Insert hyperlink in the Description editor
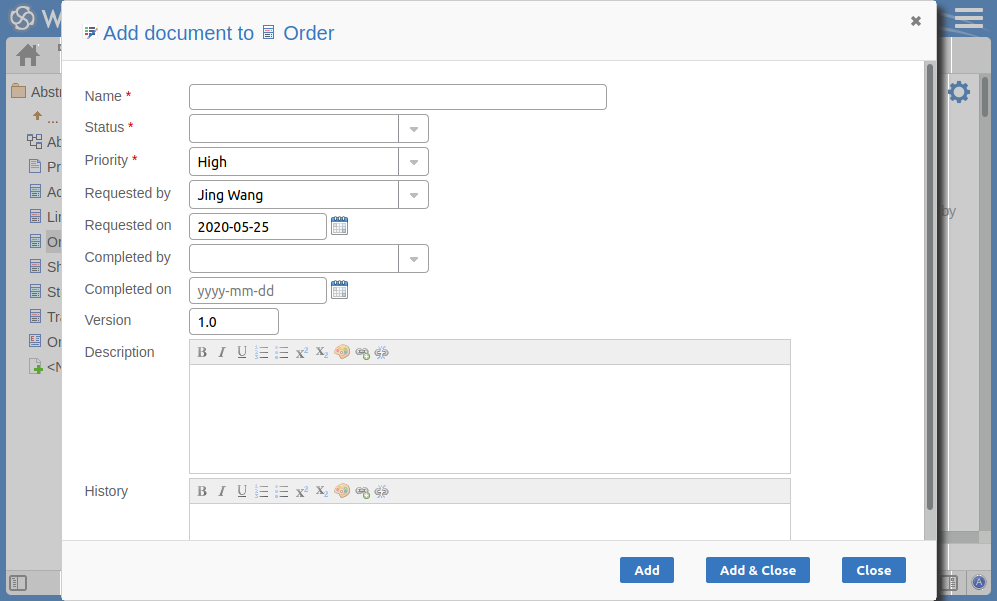Screen dimensions: 997x601 click(x=362, y=353)
